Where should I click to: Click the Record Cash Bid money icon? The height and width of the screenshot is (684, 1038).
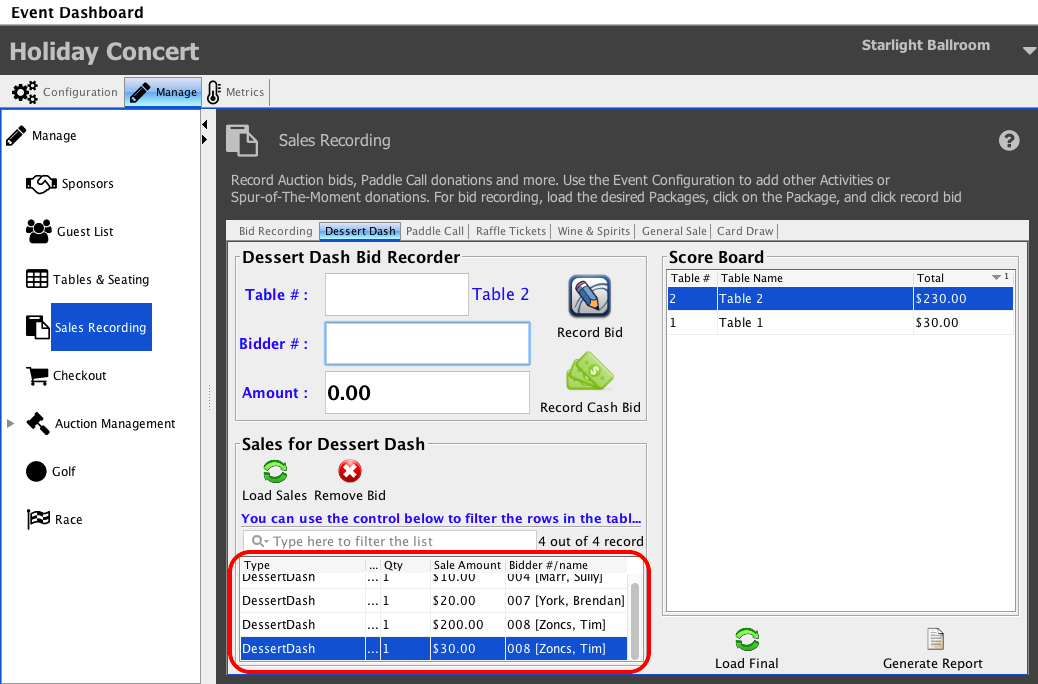(x=589, y=371)
